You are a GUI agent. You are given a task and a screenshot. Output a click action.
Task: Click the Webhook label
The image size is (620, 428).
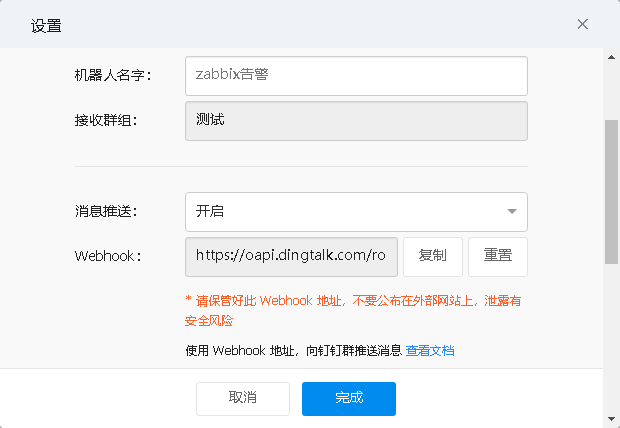[x=108, y=256]
